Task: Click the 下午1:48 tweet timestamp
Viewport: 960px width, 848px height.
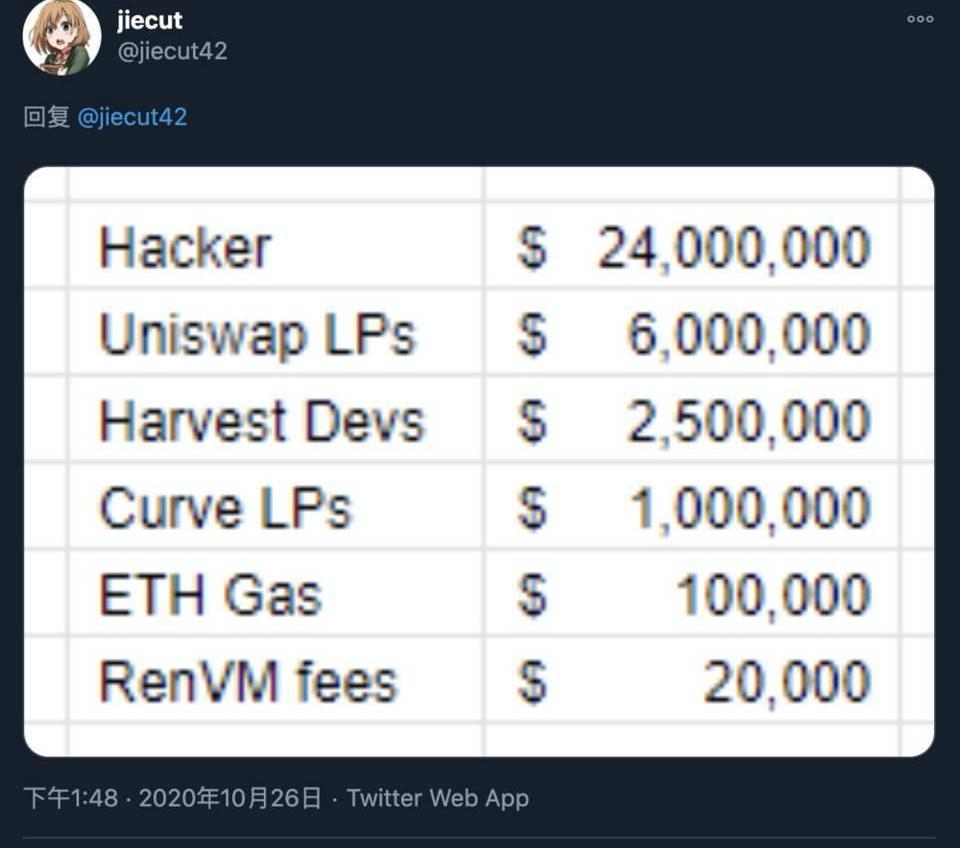Action: coord(70,798)
